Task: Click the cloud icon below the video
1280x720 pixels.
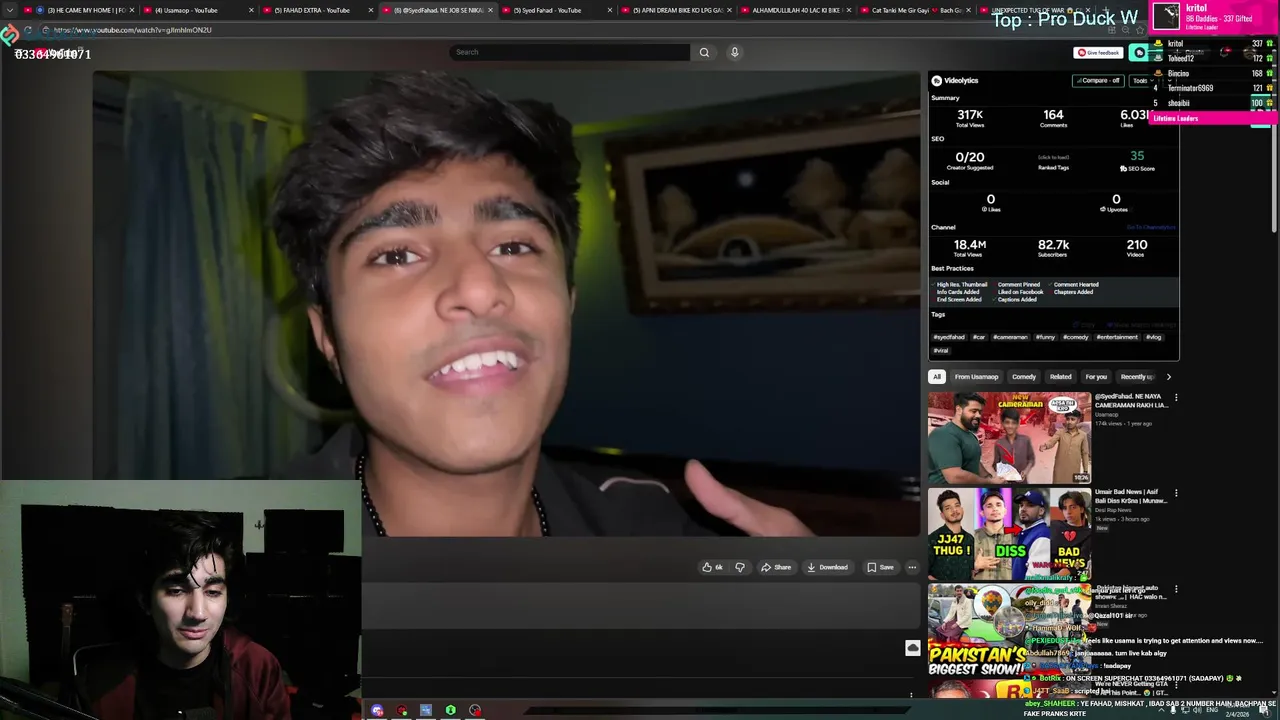Action: point(913,649)
